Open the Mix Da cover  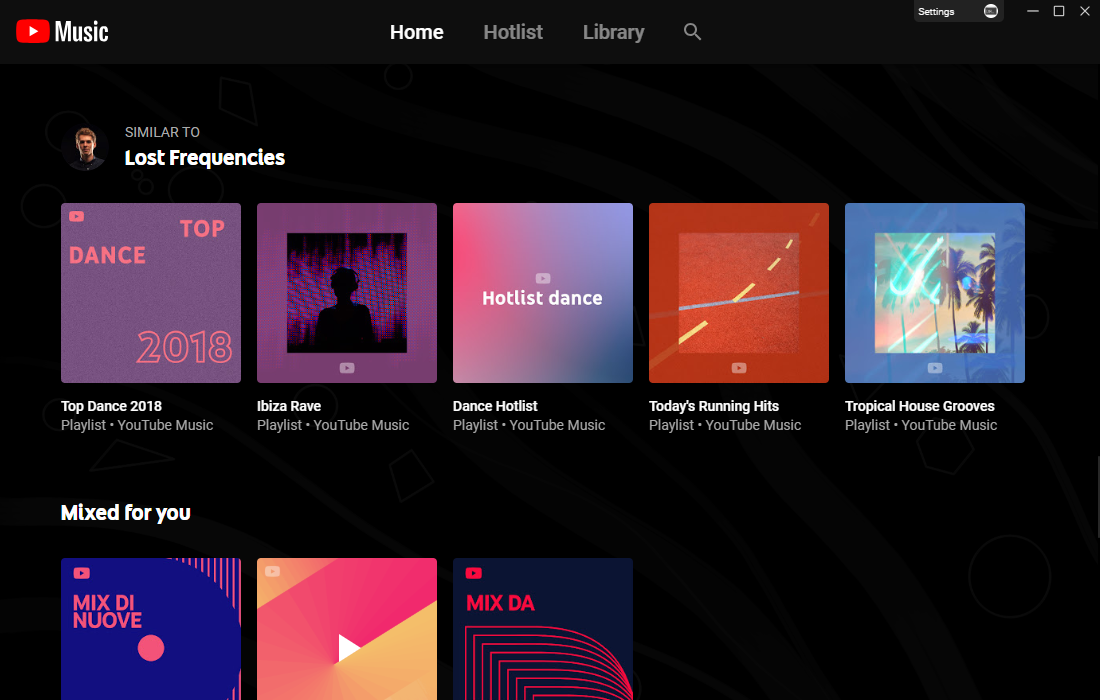(543, 629)
